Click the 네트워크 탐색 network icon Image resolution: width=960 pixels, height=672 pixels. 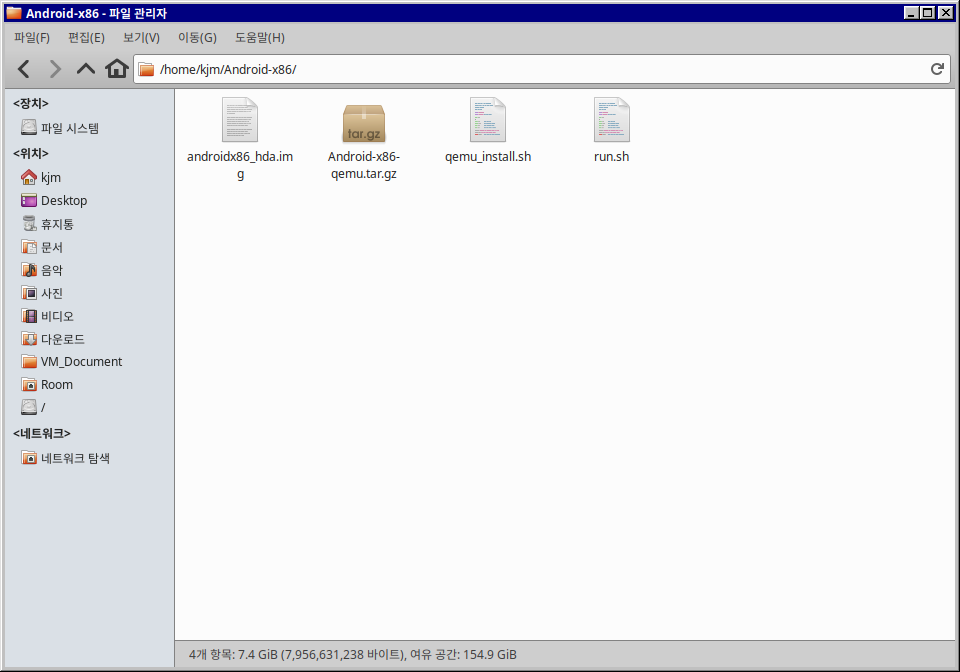click(29, 458)
